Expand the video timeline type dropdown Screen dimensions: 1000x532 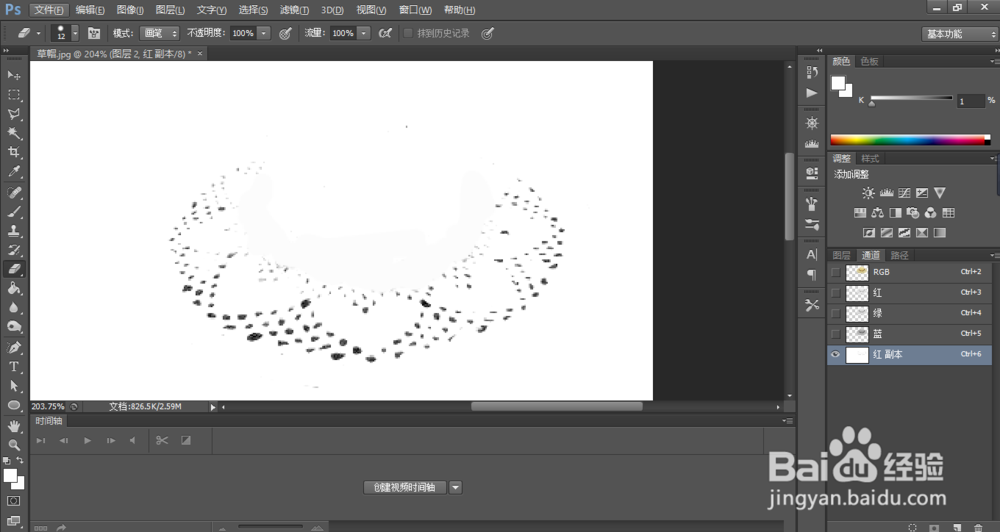tap(455, 487)
